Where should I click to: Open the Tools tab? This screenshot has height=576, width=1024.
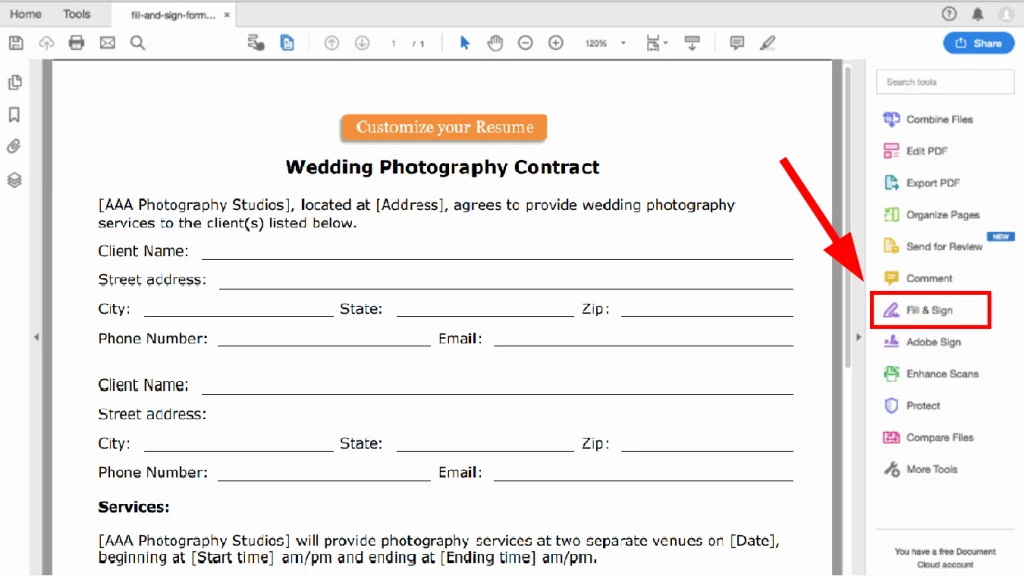tap(77, 13)
